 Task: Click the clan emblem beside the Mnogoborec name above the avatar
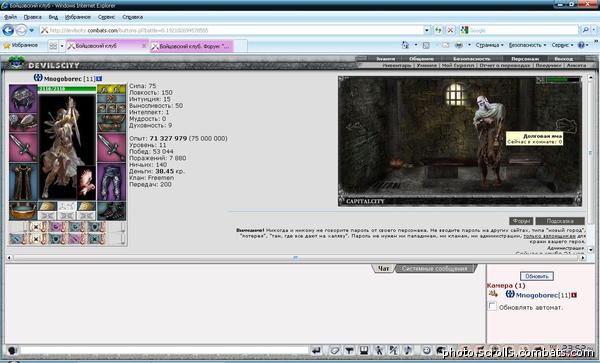[38, 78]
